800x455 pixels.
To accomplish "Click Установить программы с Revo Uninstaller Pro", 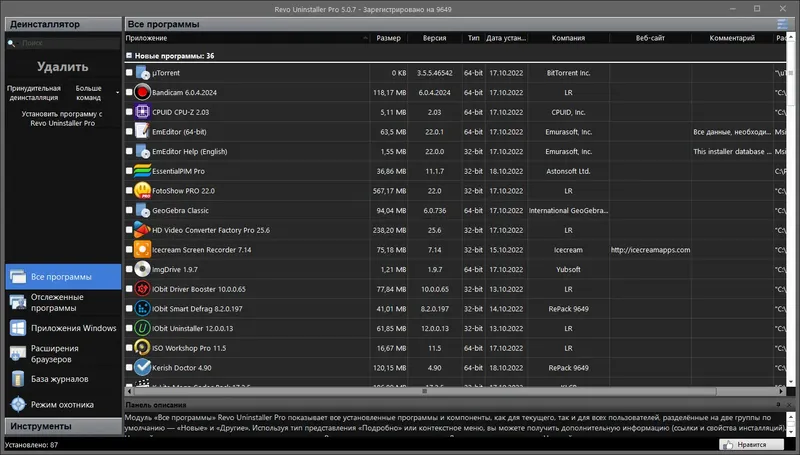I will (62, 118).
